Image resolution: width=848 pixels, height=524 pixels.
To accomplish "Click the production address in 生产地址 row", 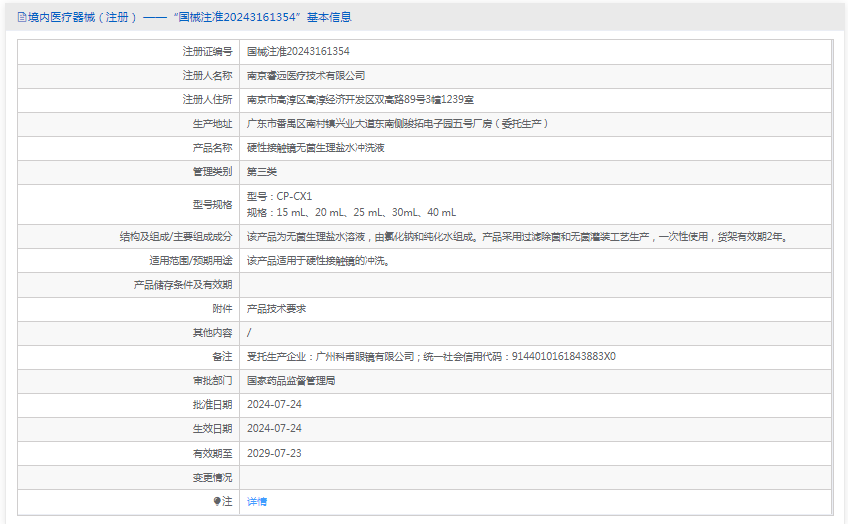I will [x=397, y=123].
